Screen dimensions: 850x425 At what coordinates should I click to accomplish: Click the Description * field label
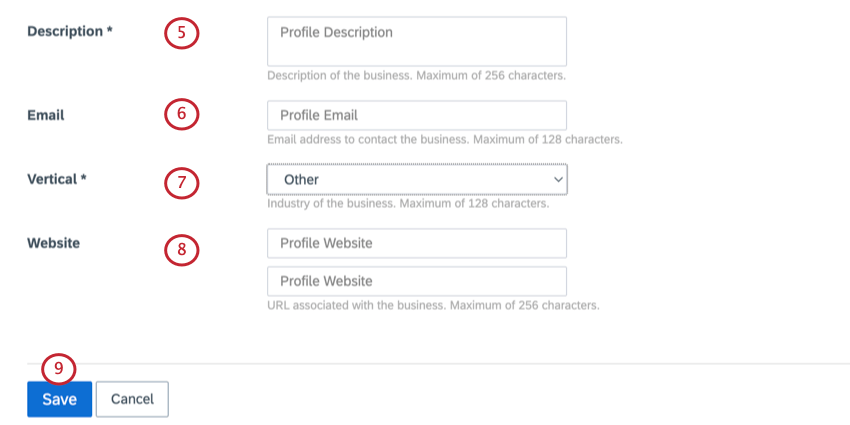[70, 31]
